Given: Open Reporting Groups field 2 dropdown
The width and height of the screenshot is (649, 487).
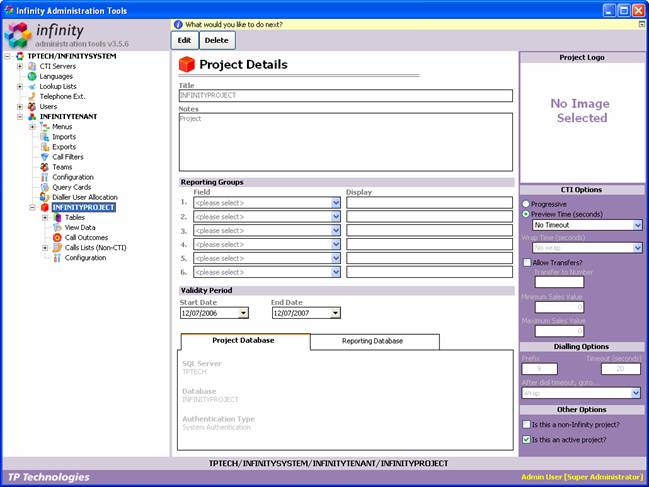Looking at the screenshot, I should 336,216.
